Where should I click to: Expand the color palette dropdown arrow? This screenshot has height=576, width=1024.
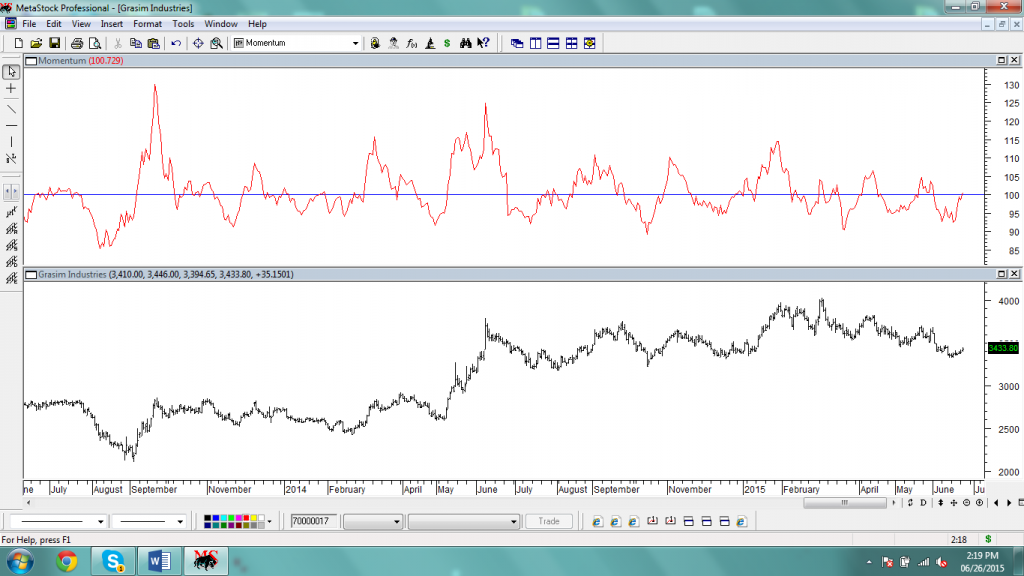(270, 522)
